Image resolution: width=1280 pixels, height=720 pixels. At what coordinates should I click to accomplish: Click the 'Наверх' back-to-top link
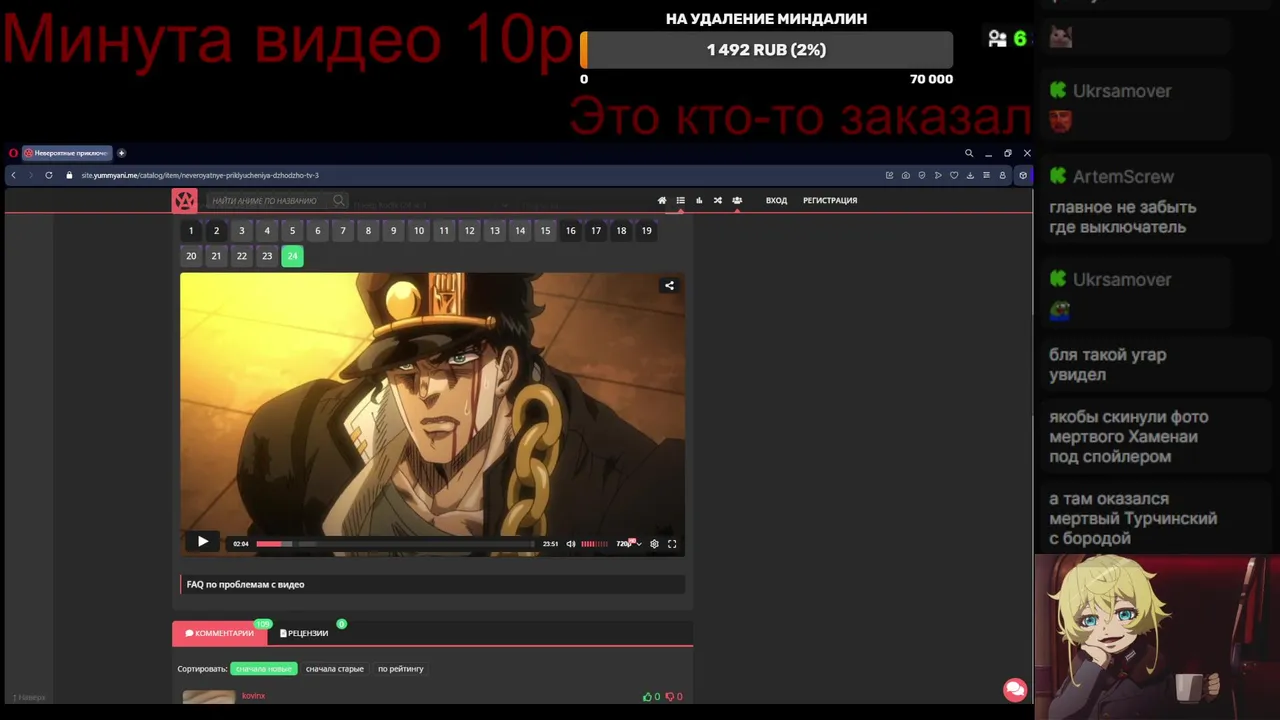coord(29,697)
